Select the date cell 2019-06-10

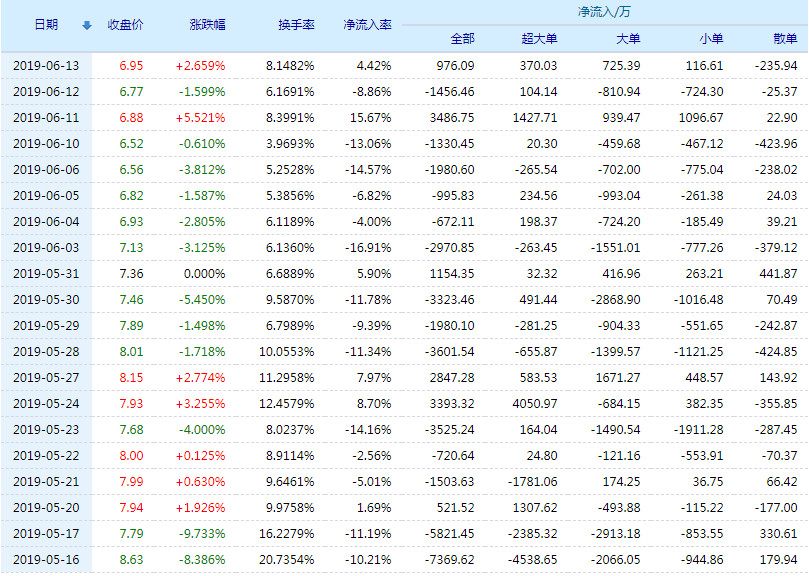click(46, 143)
